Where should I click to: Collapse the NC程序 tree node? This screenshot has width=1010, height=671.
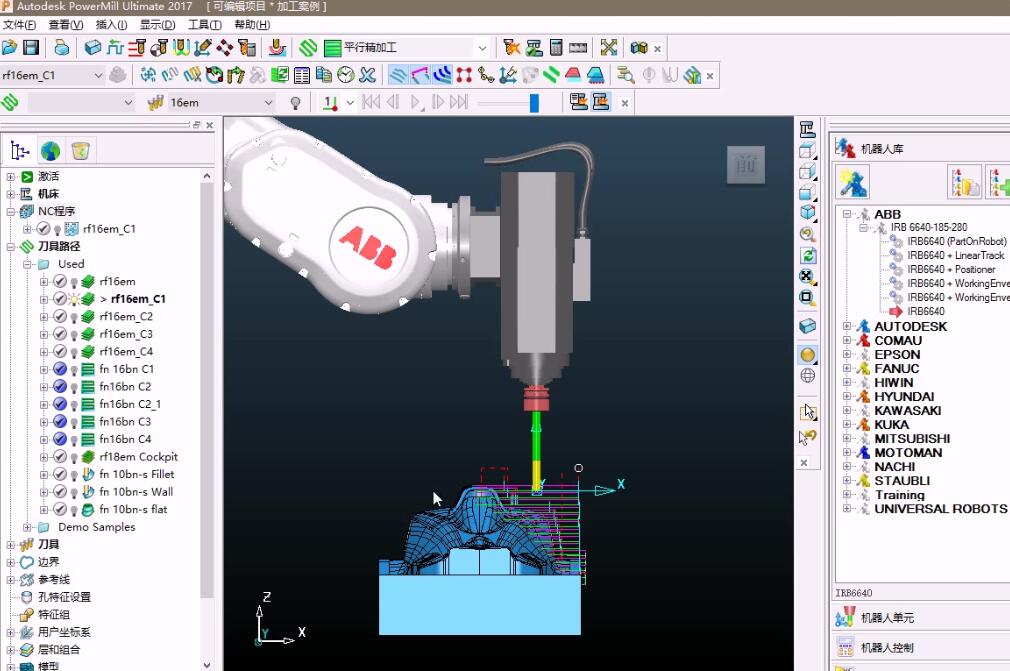(10, 211)
